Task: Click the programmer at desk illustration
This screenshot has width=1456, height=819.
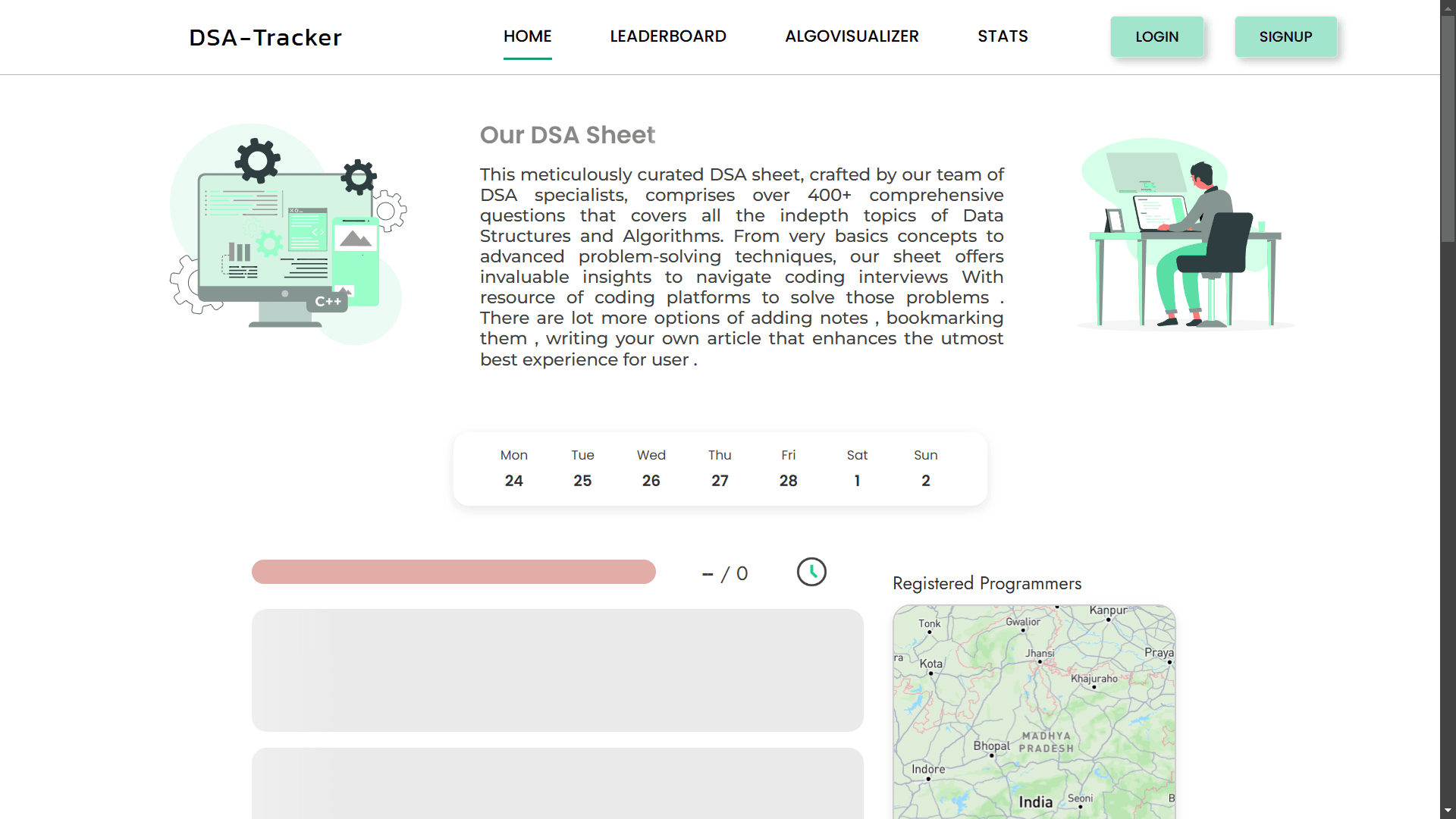Action: 1185,234
